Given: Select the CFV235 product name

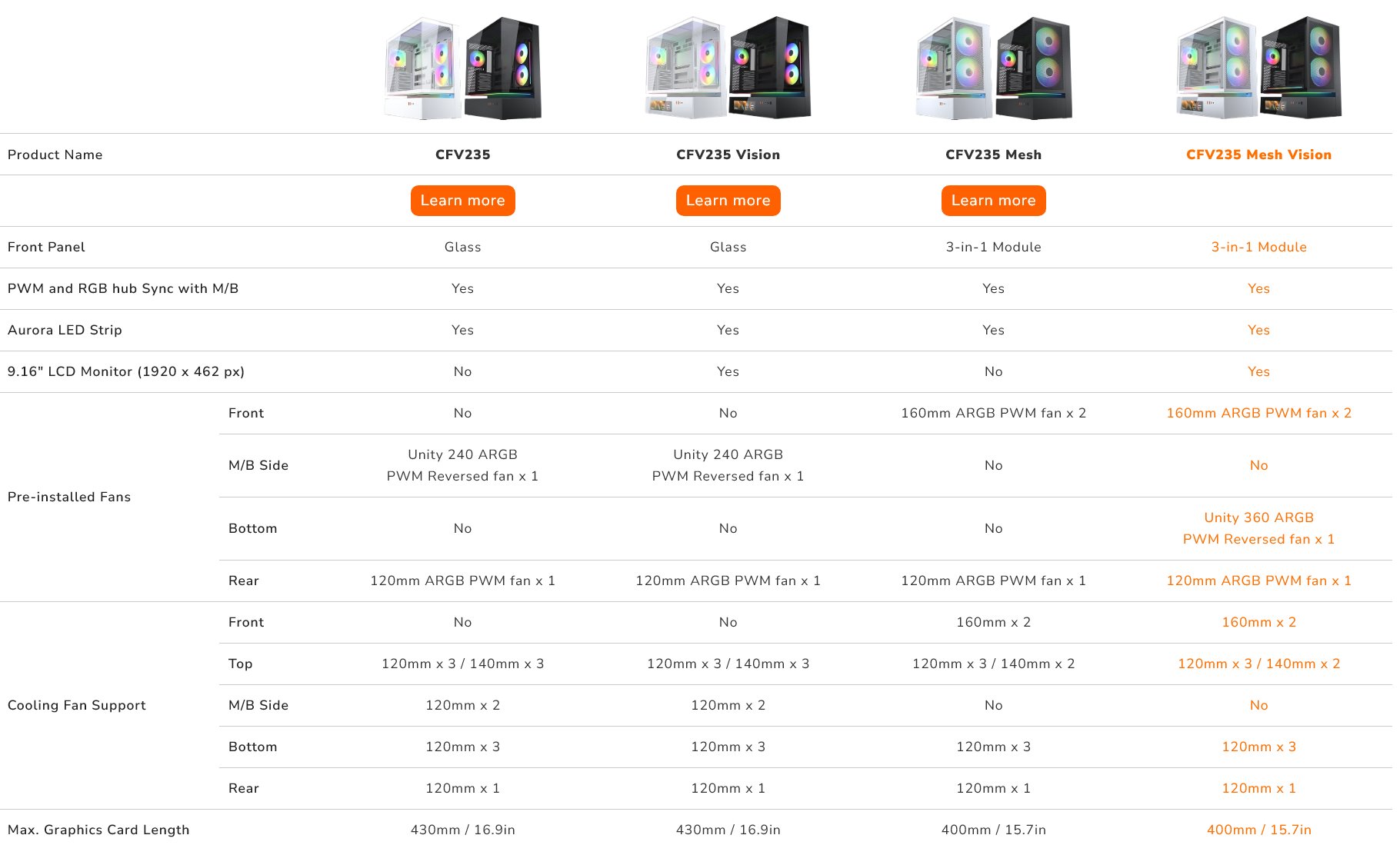Looking at the screenshot, I should (x=462, y=154).
